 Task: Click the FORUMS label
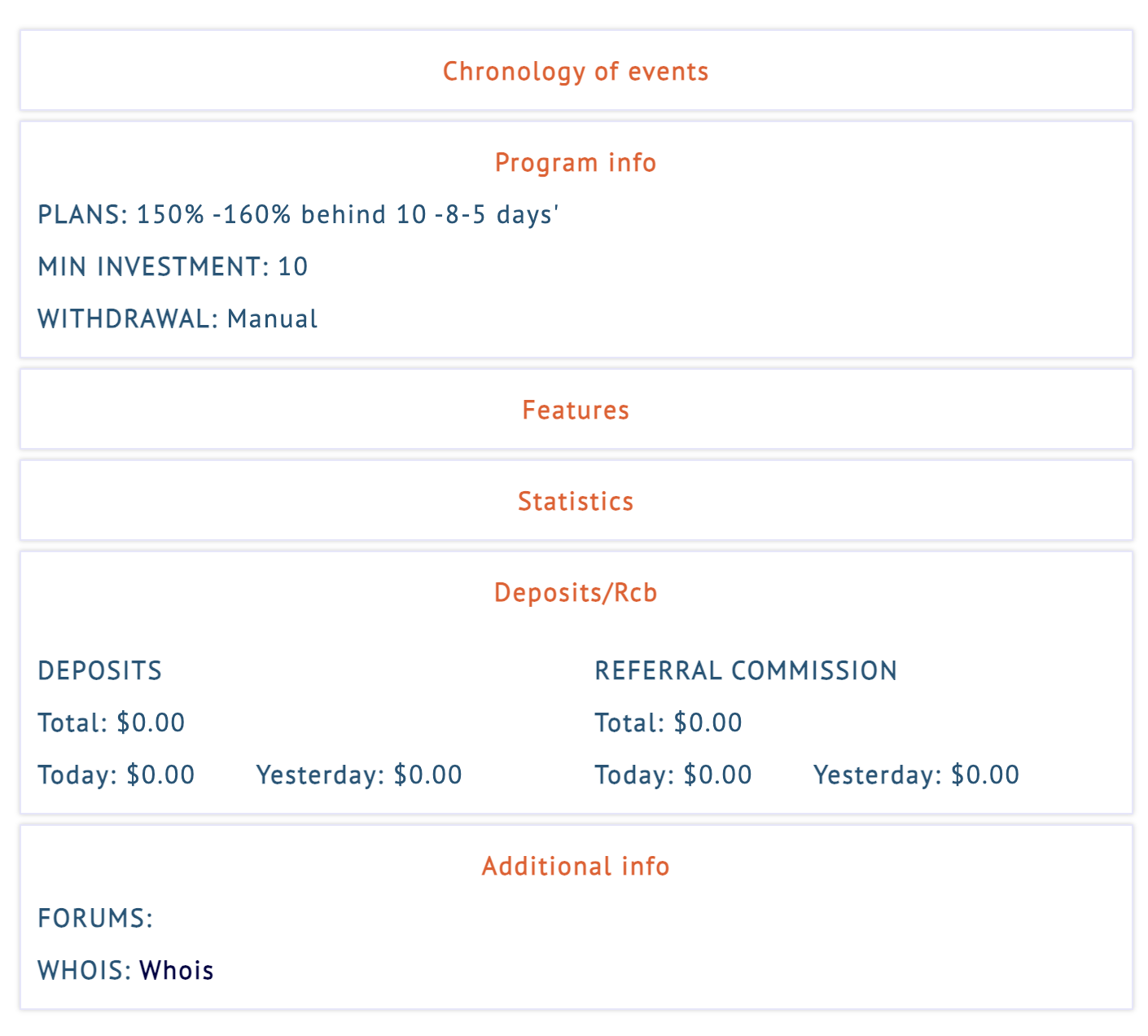(x=95, y=919)
